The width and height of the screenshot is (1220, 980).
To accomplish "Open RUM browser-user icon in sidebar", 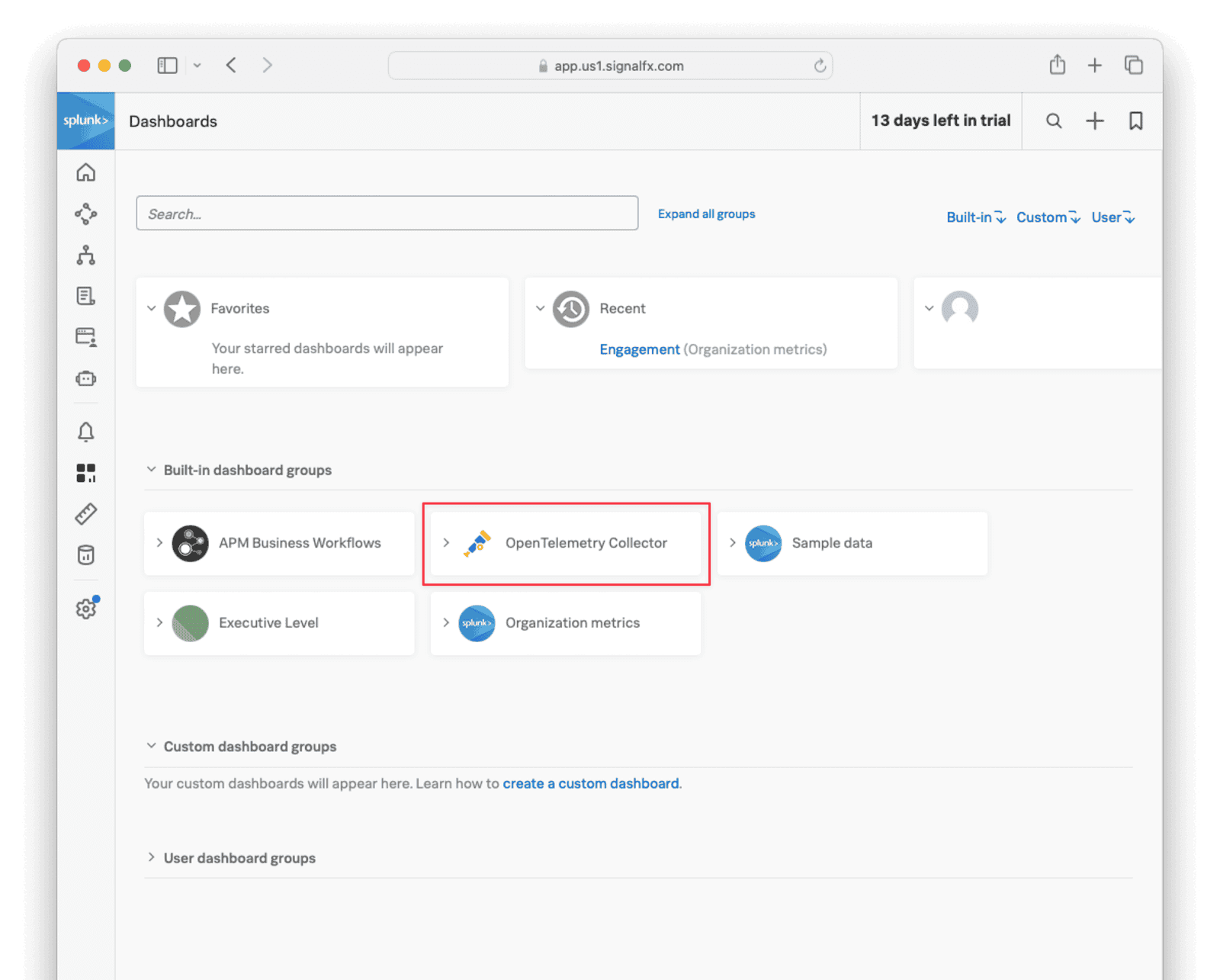I will [86, 337].
